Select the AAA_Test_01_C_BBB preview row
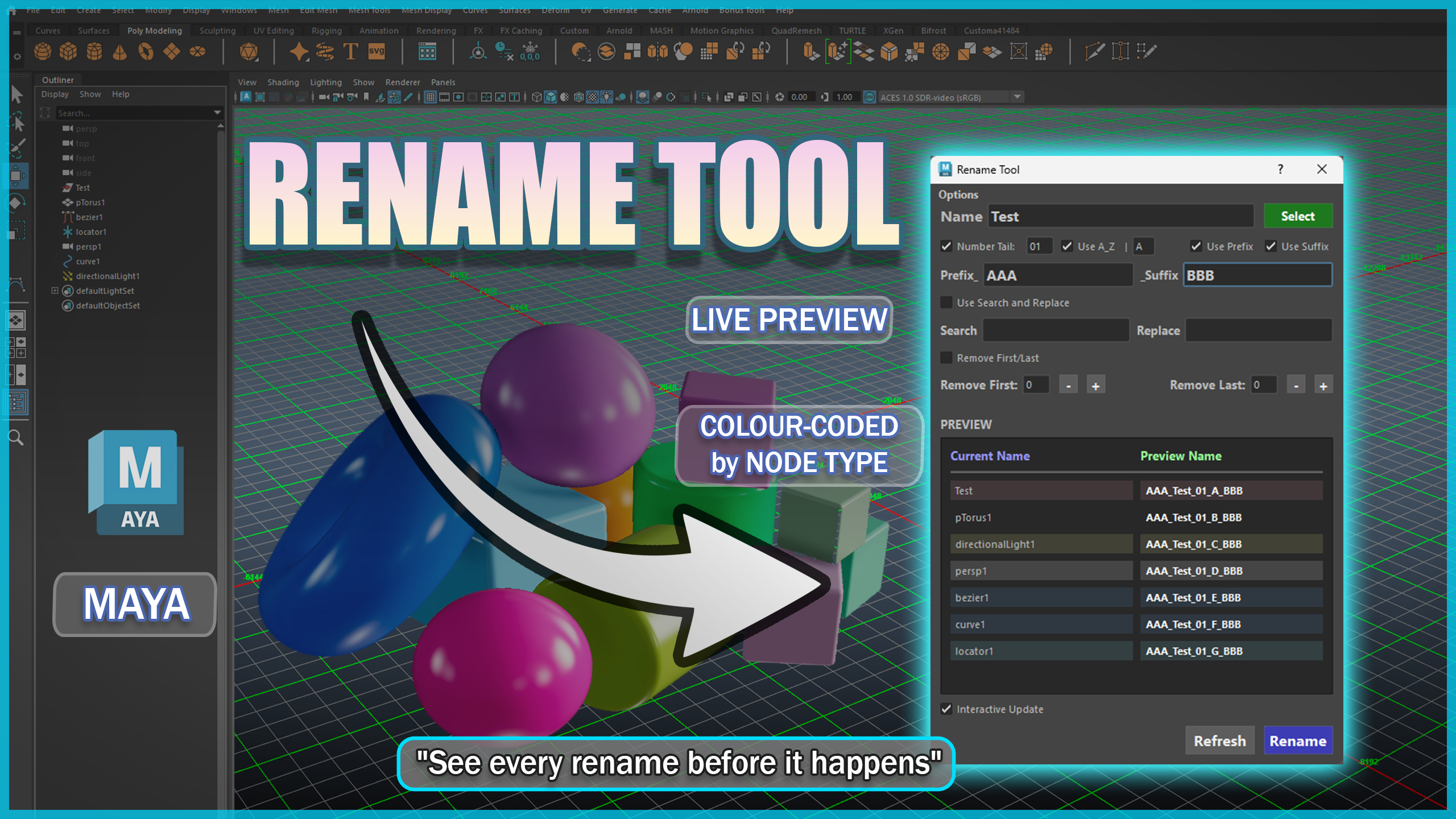Viewport: 1456px width, 819px height. [1231, 544]
